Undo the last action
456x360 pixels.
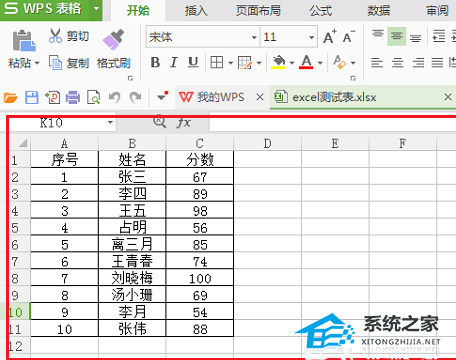tap(115, 98)
